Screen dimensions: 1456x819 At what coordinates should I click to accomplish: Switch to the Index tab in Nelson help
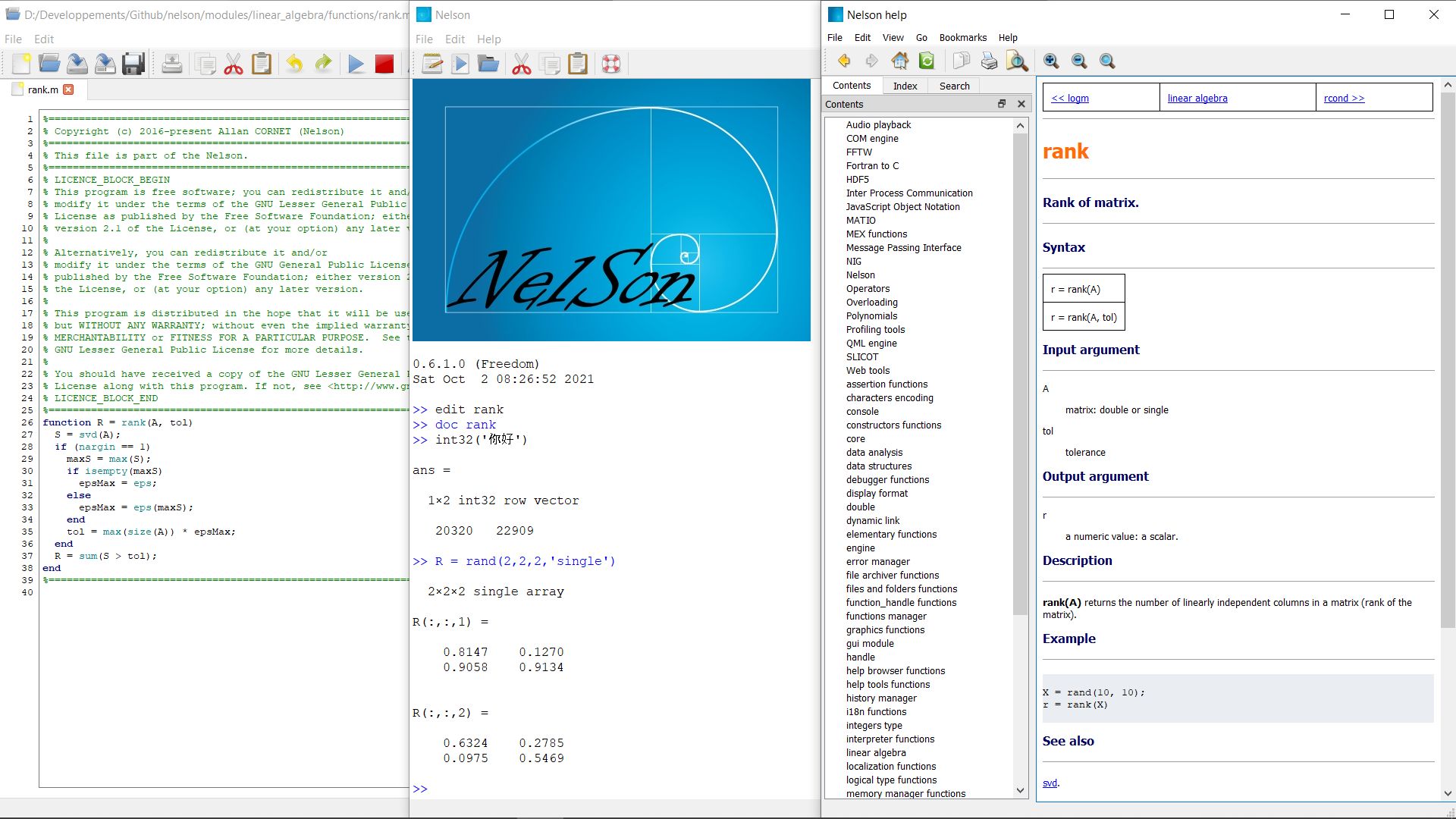(x=905, y=86)
